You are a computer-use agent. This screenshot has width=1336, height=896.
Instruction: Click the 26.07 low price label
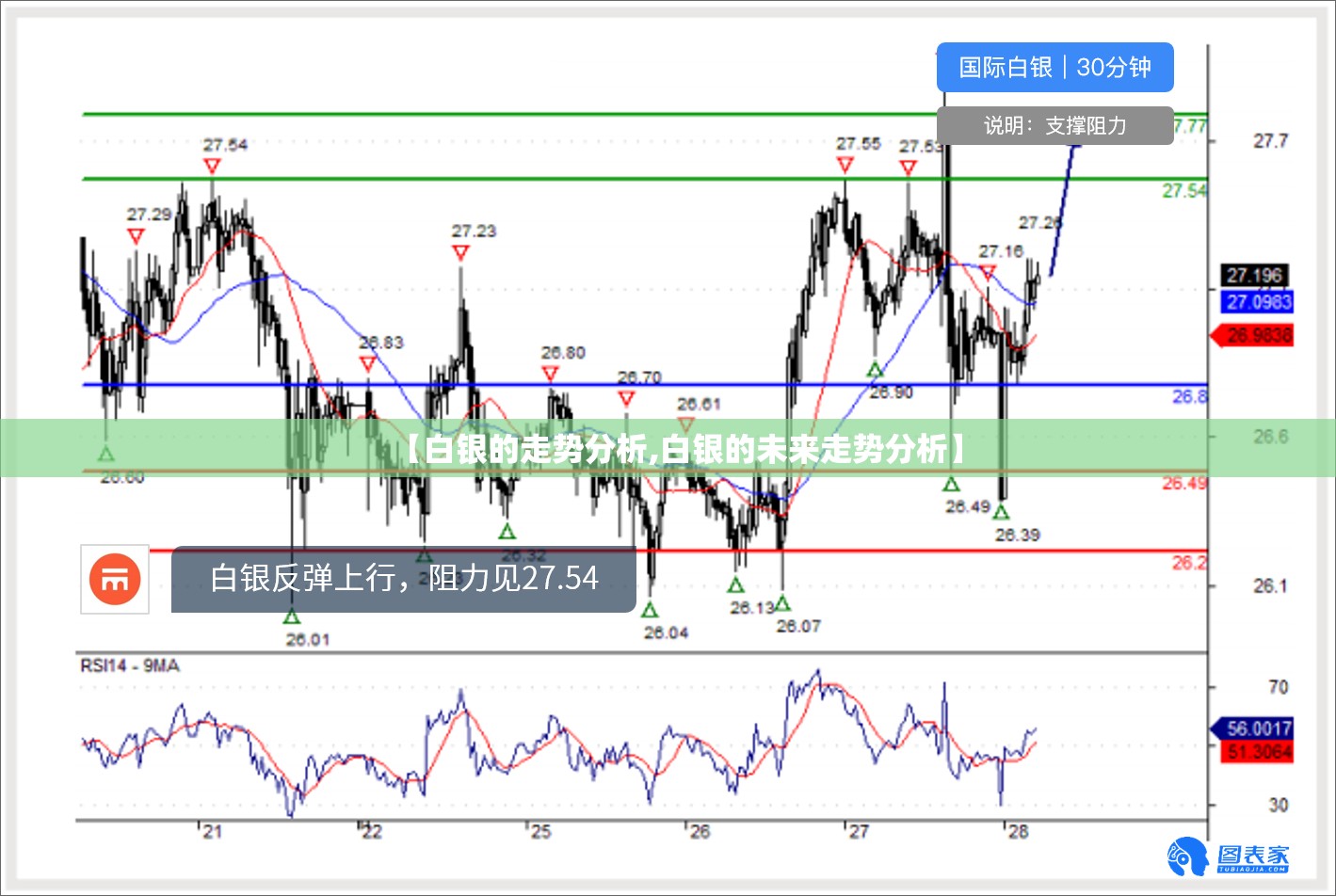click(798, 626)
